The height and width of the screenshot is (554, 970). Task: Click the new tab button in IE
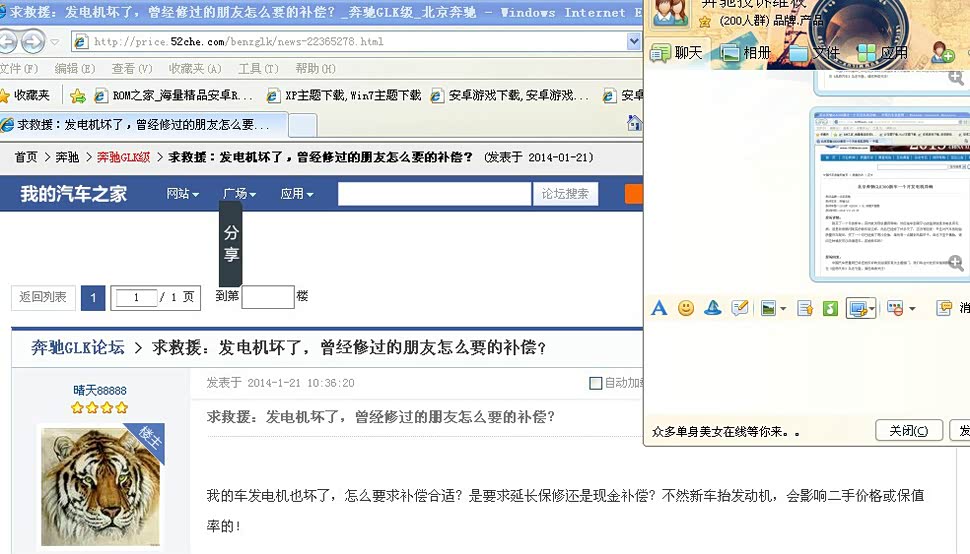[303, 126]
